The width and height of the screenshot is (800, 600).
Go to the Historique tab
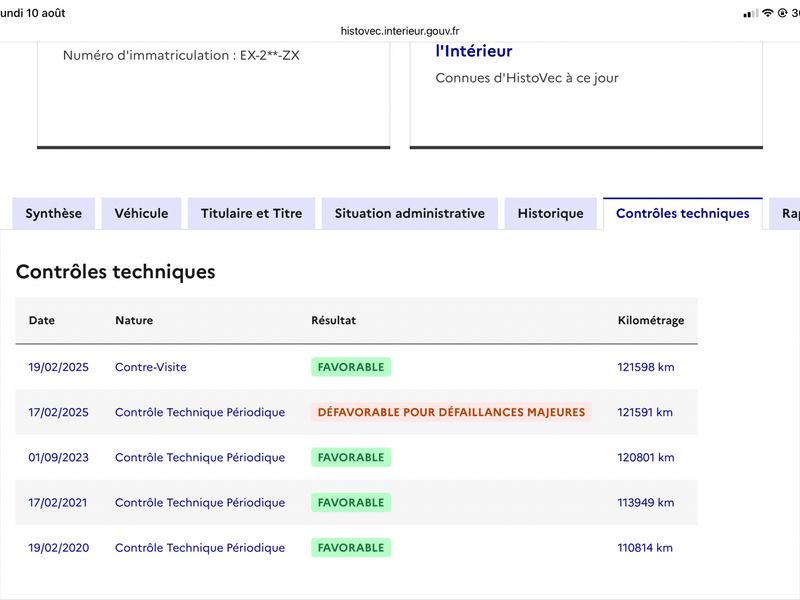[551, 213]
